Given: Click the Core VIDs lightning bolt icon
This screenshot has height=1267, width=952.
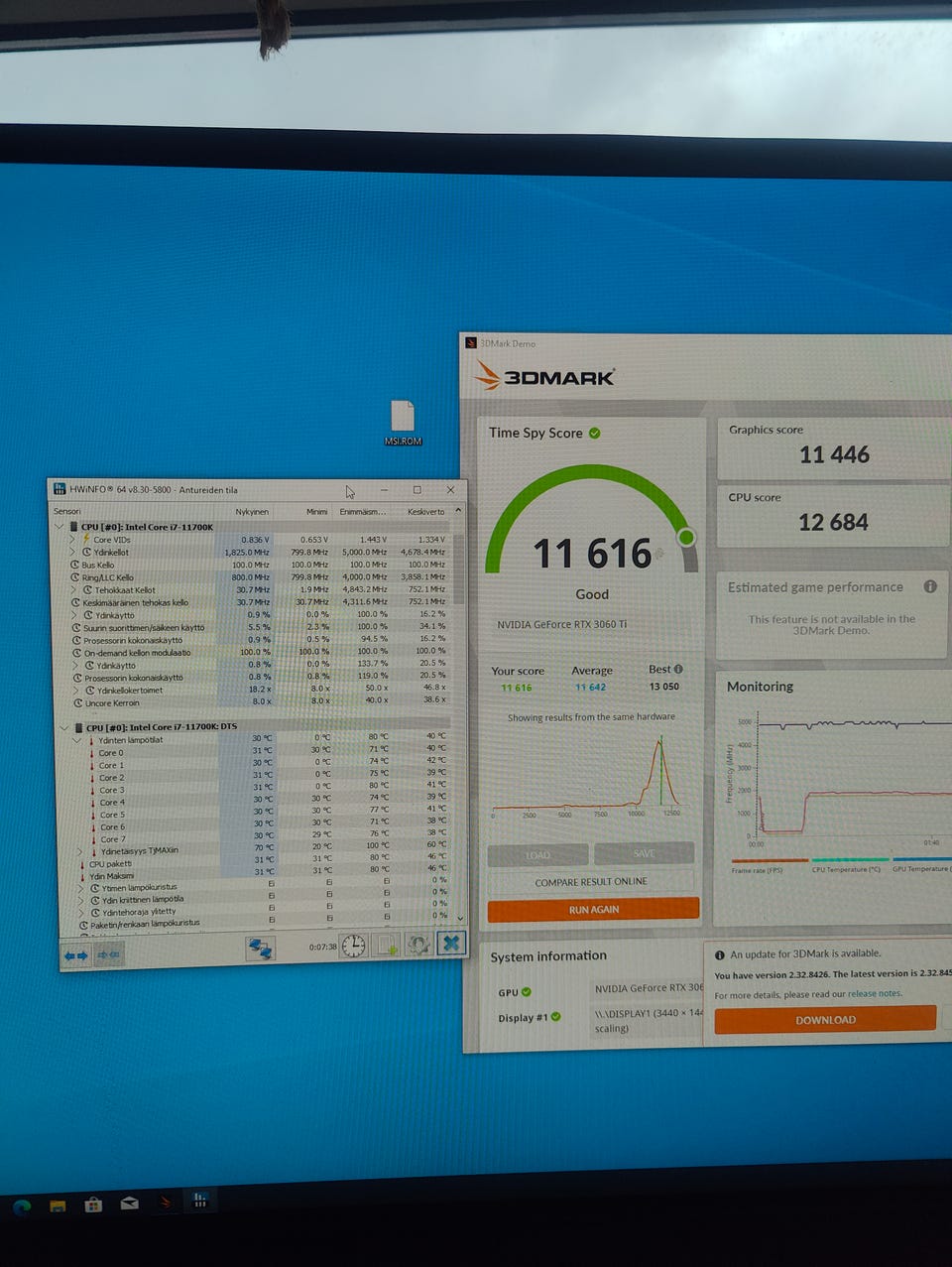Looking at the screenshot, I should click(86, 539).
